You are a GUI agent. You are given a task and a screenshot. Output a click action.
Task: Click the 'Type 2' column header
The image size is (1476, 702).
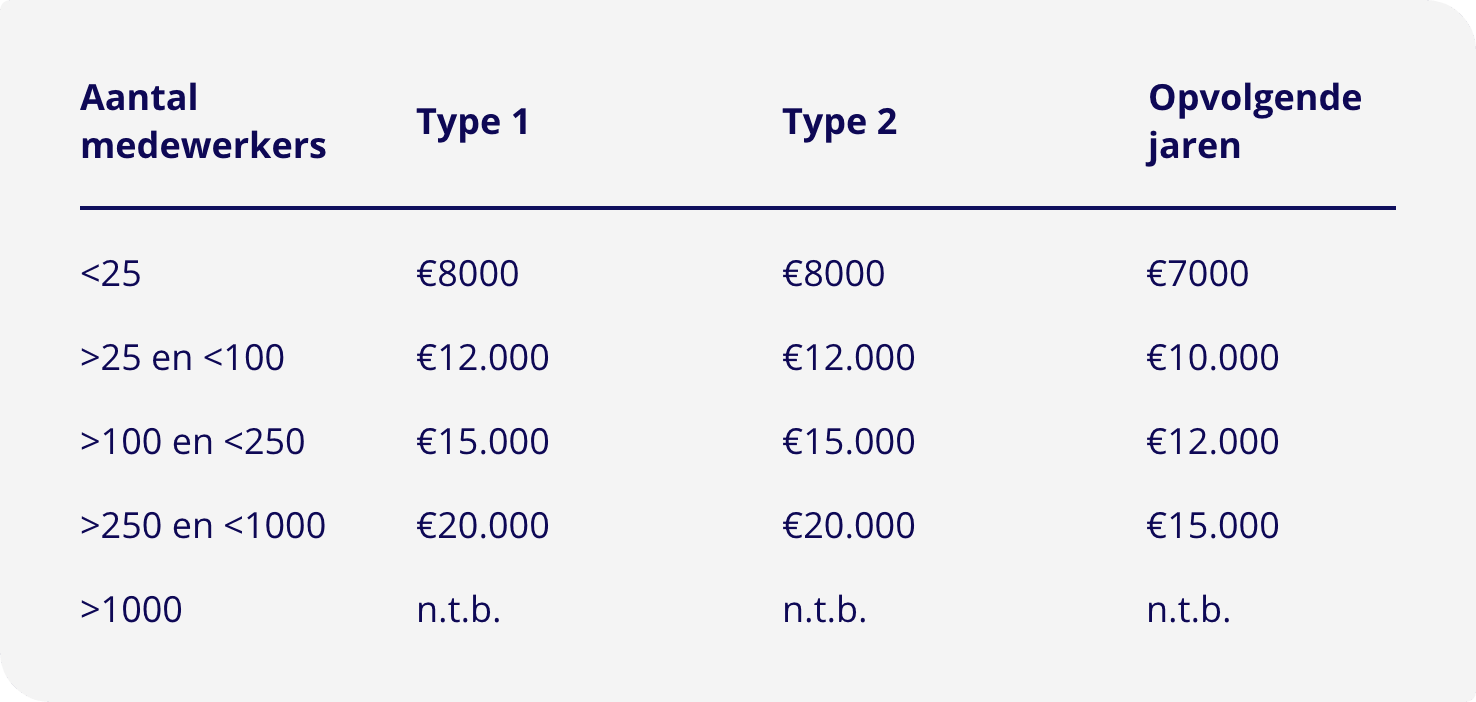839,122
